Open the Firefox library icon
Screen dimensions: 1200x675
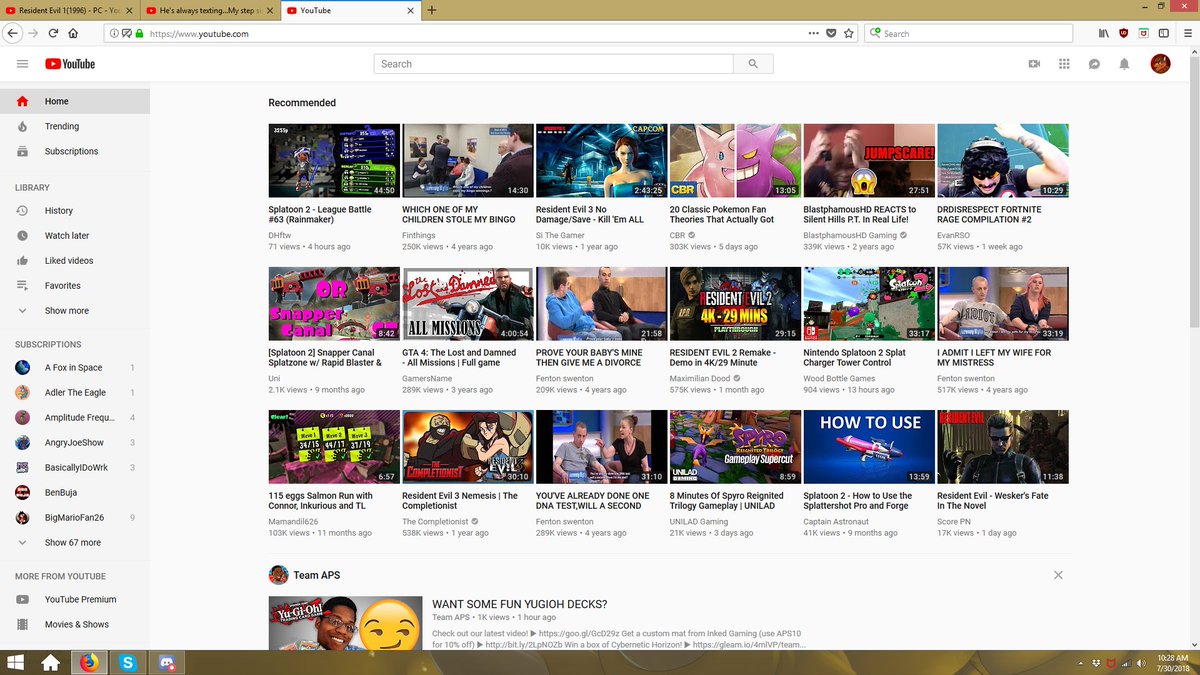1104,33
